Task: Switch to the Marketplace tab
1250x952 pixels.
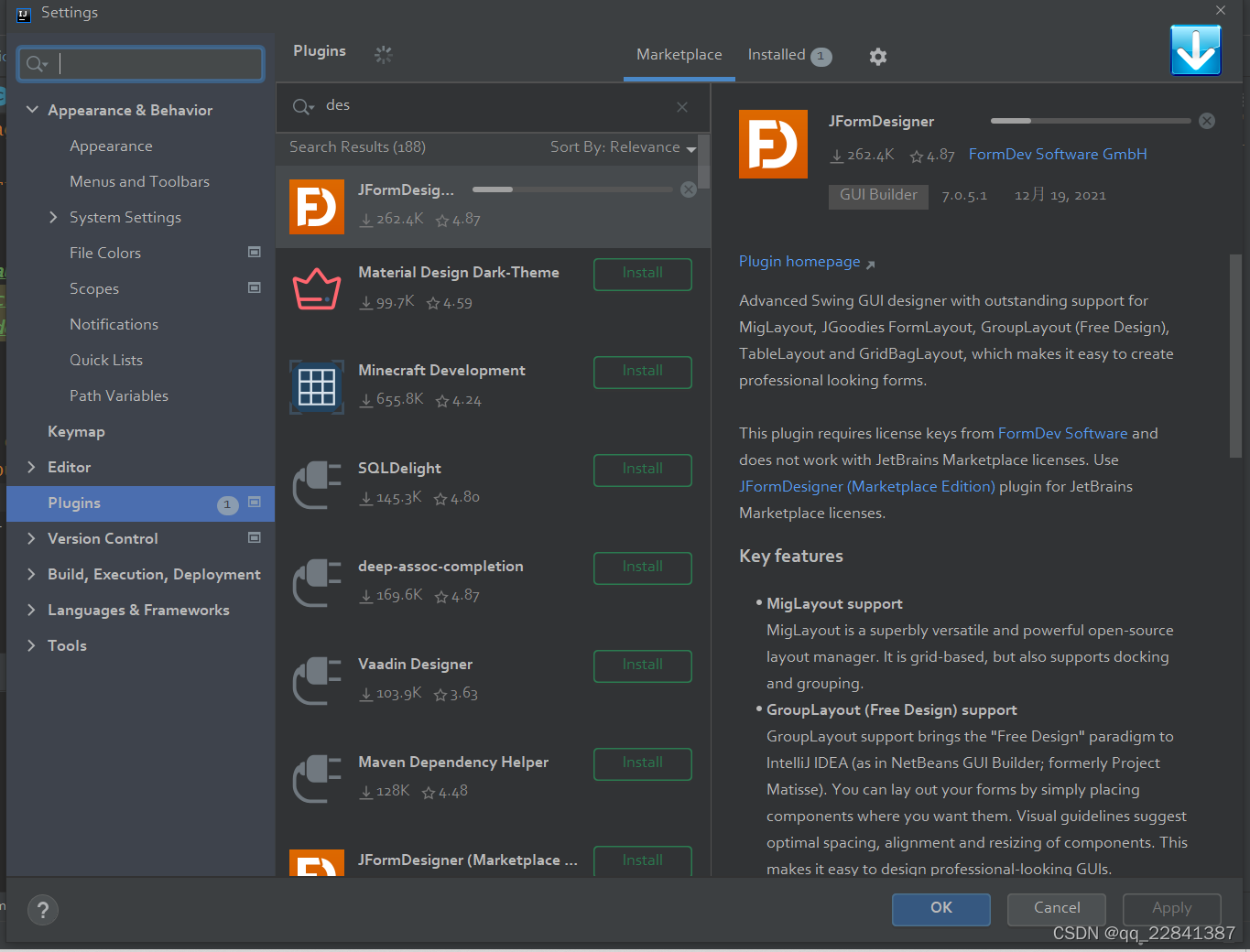Action: point(679,54)
